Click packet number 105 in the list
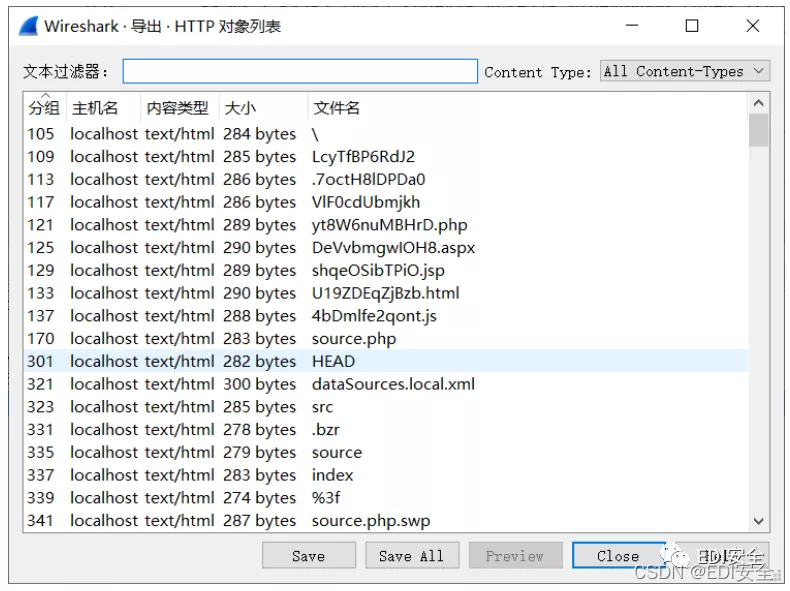Image resolution: width=790 pixels, height=591 pixels. click(x=40, y=134)
